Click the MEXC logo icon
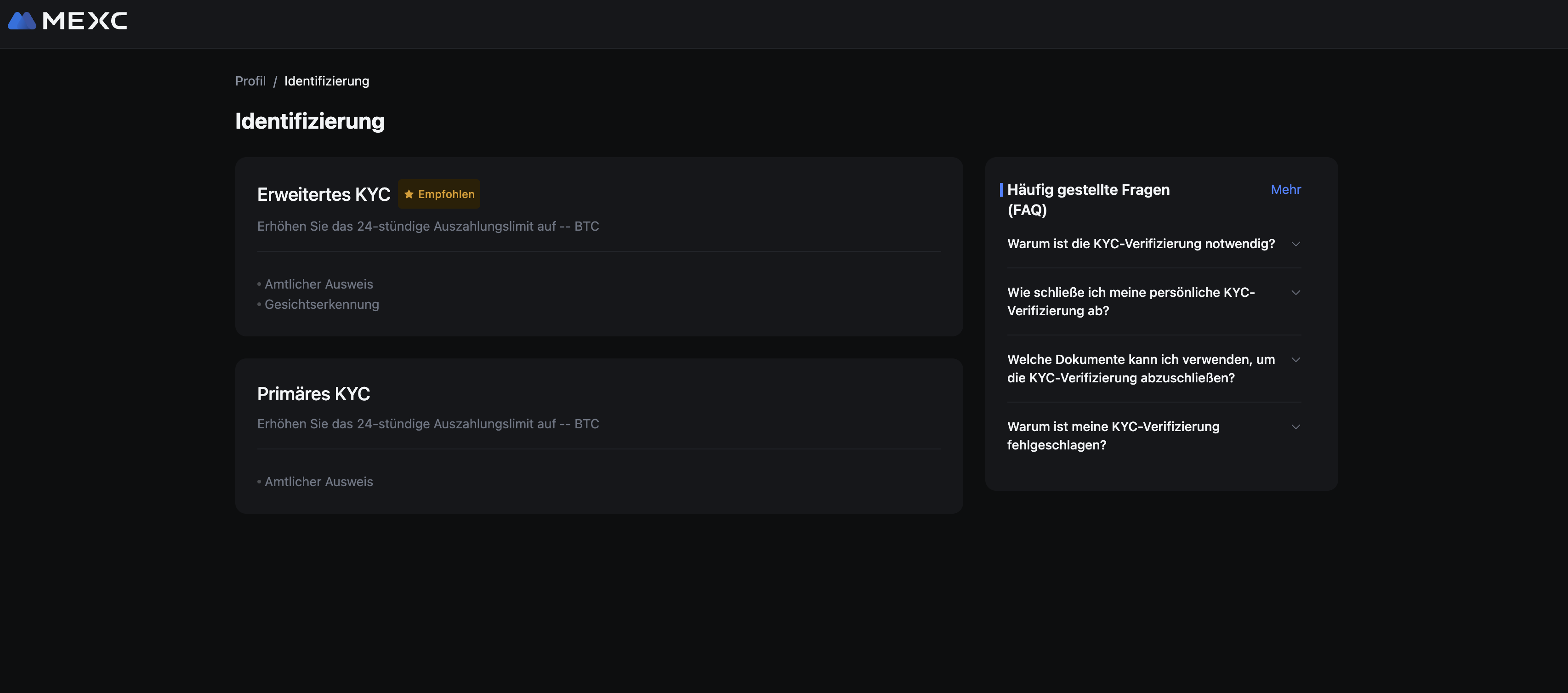This screenshot has width=1568, height=693. click(22, 21)
